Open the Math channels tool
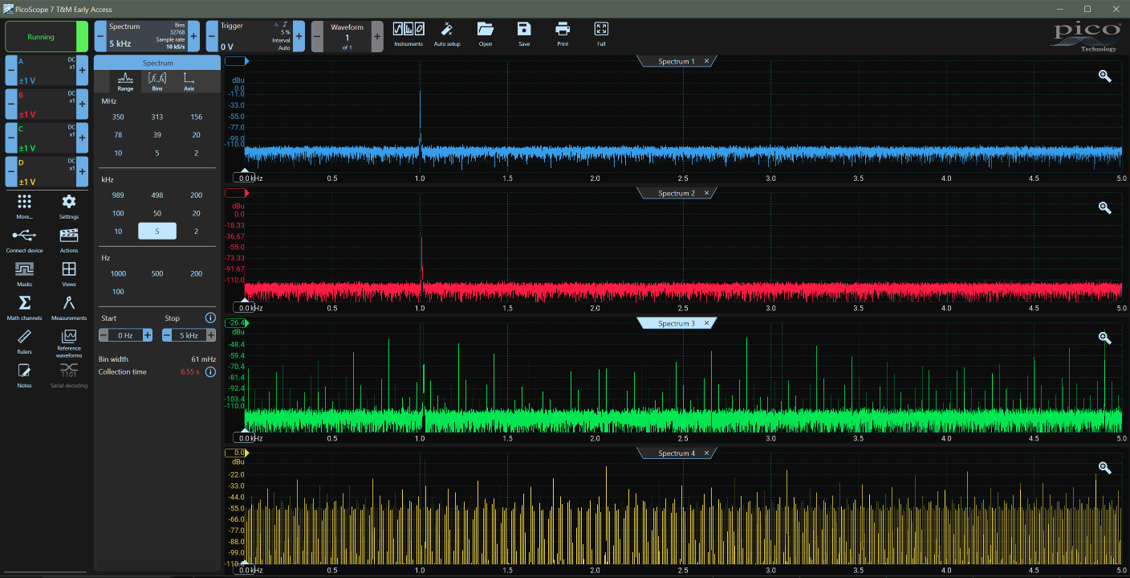This screenshot has width=1130, height=578. click(x=24, y=307)
